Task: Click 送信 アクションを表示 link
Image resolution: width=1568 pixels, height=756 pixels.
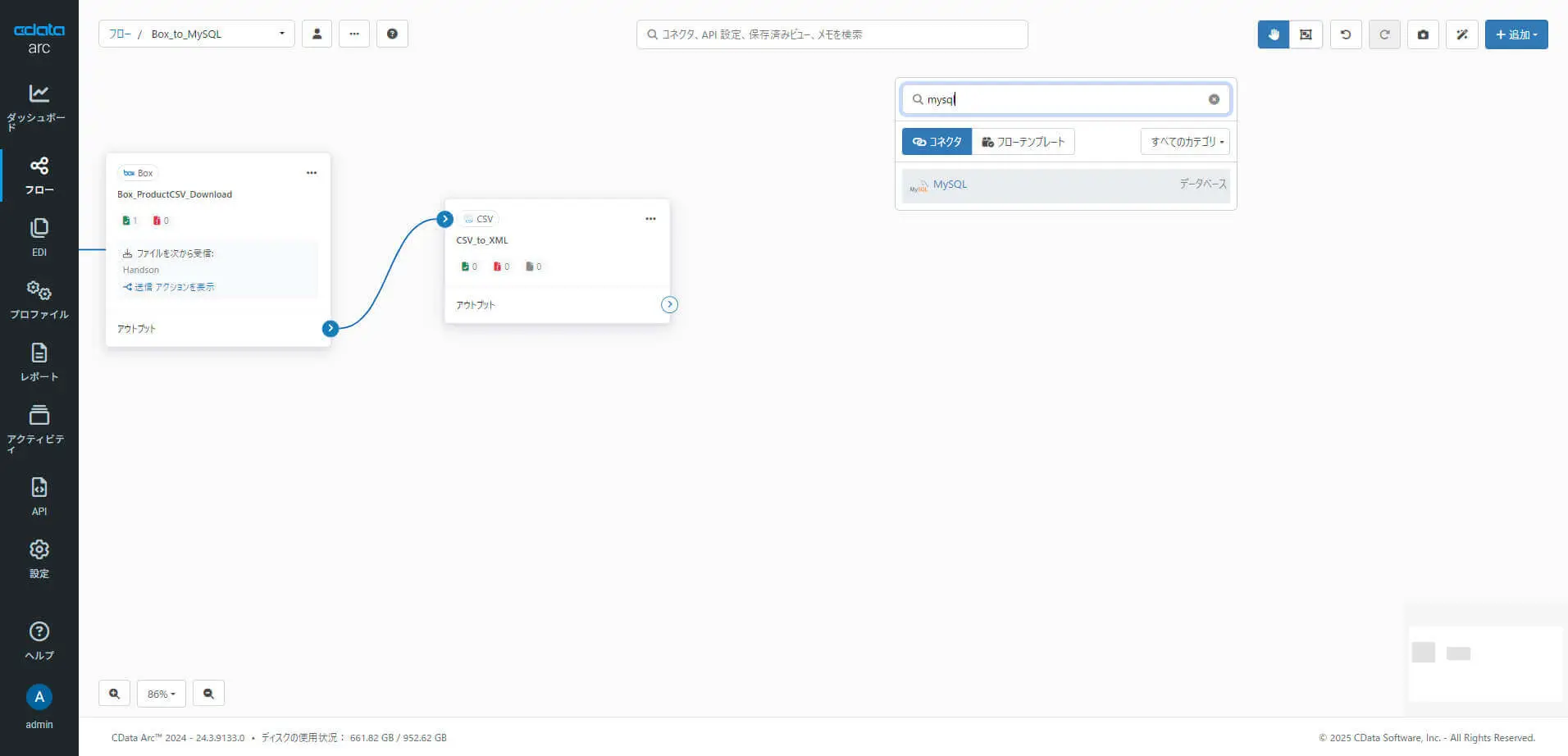Action: pyautogui.click(x=169, y=287)
